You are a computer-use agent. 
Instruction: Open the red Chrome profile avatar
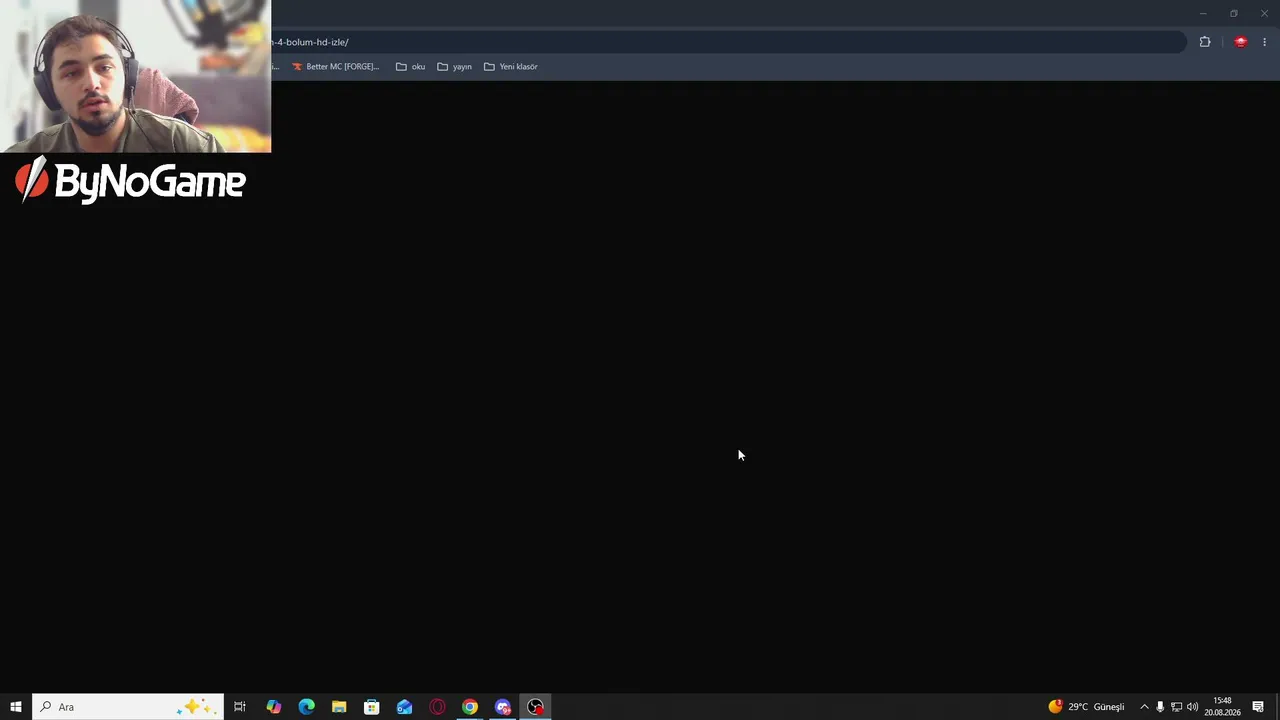(x=1241, y=42)
